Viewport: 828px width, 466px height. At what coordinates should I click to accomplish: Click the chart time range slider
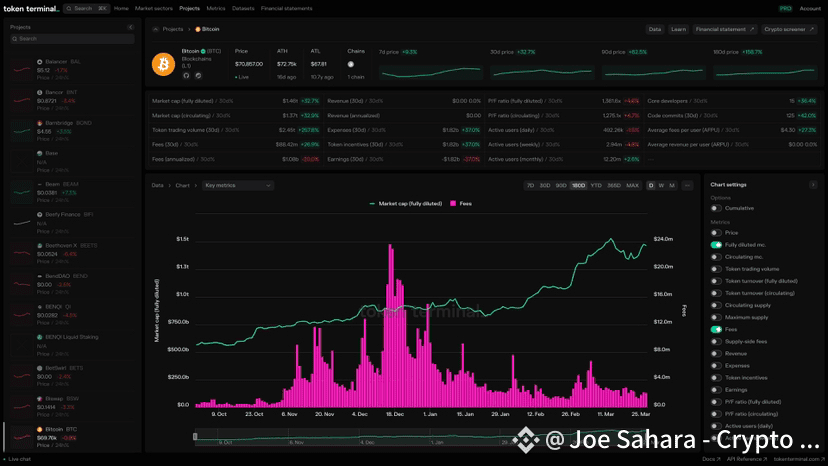coord(420,436)
